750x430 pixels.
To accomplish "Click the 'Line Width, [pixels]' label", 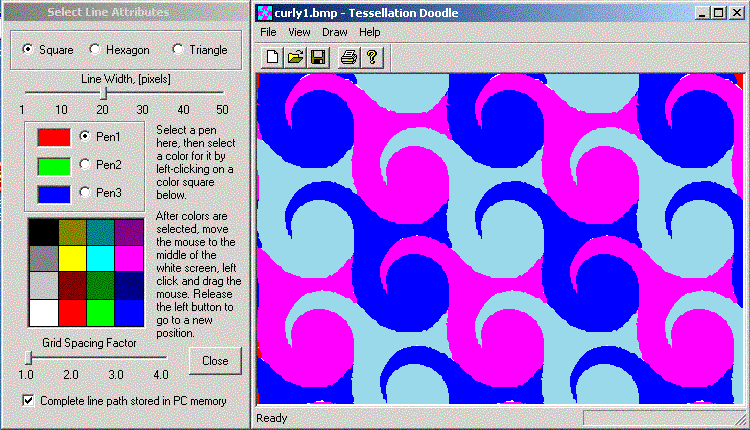I will [126, 79].
